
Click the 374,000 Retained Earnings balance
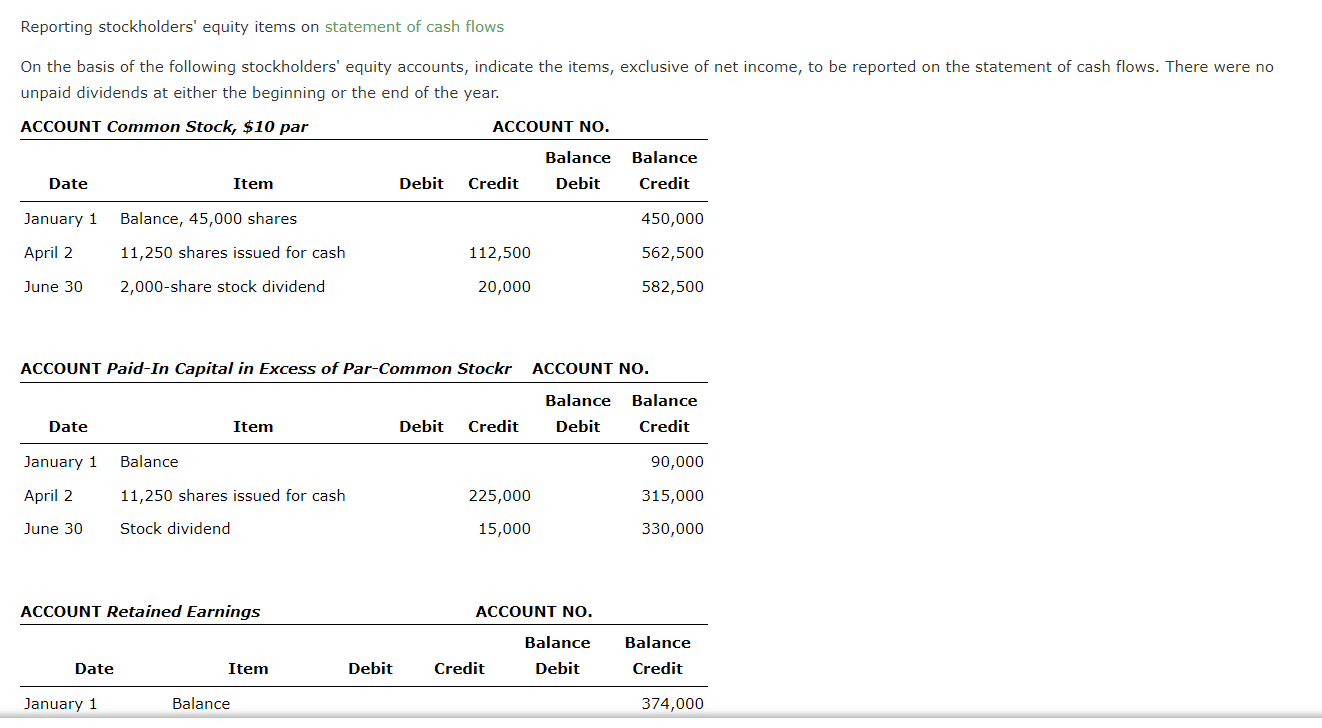(x=673, y=704)
